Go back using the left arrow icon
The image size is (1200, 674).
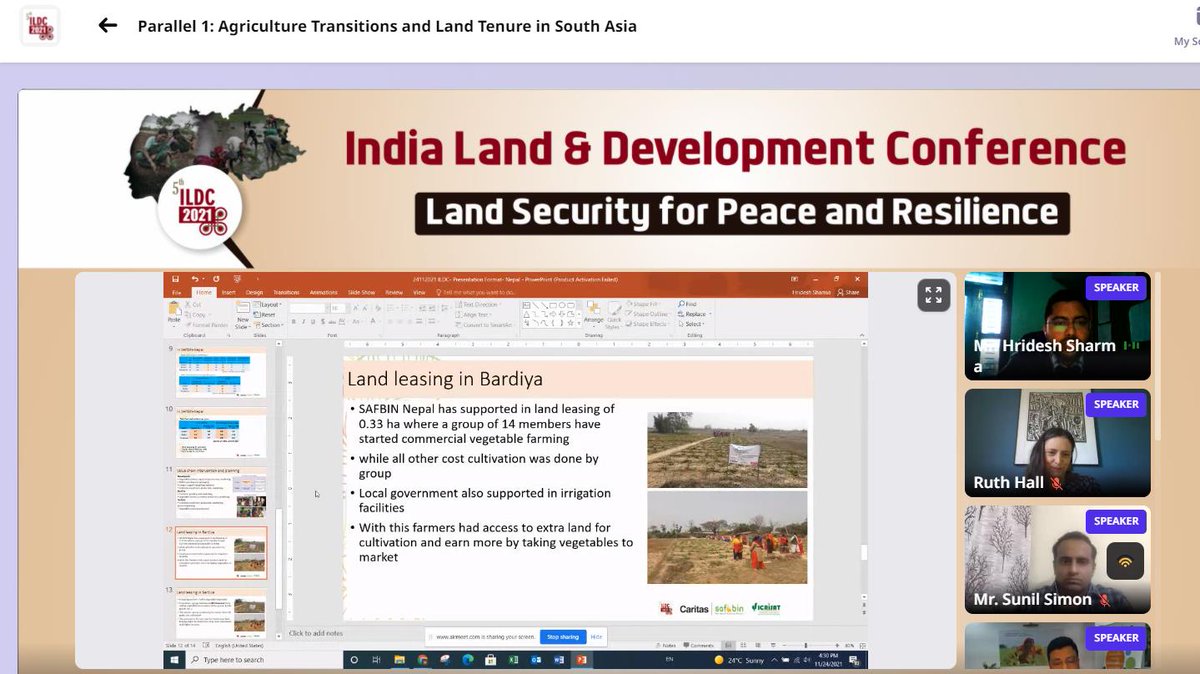pos(108,26)
